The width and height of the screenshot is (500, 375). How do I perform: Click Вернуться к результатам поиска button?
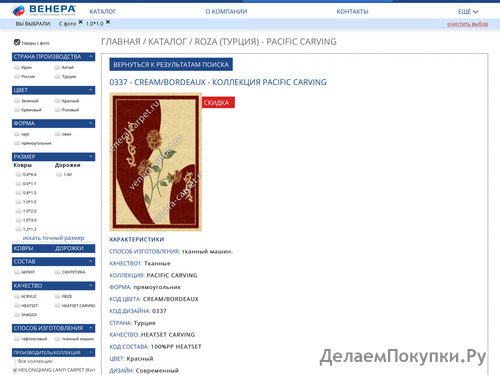tap(171, 64)
